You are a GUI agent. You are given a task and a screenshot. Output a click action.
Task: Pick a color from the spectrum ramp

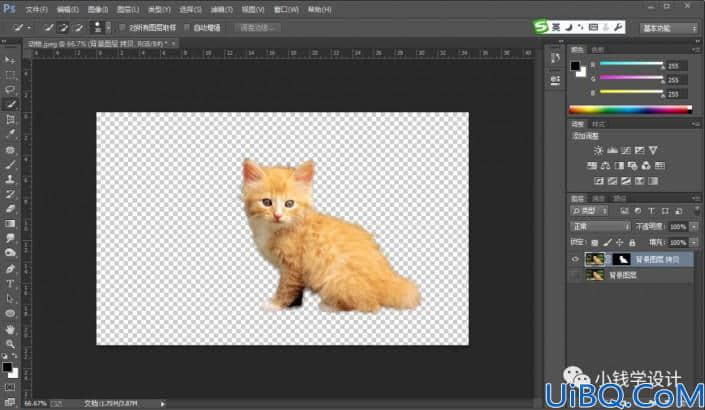coord(630,110)
